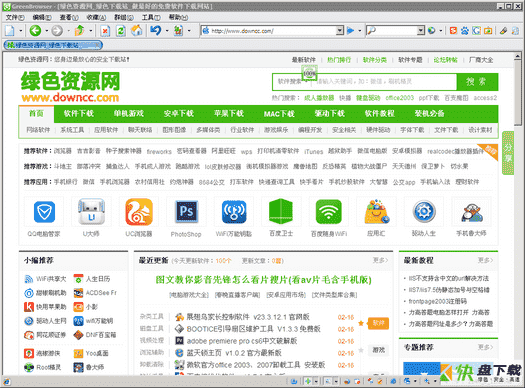Open the U大师 app icon
The width and height of the screenshot is (525, 388).
(x=91, y=212)
